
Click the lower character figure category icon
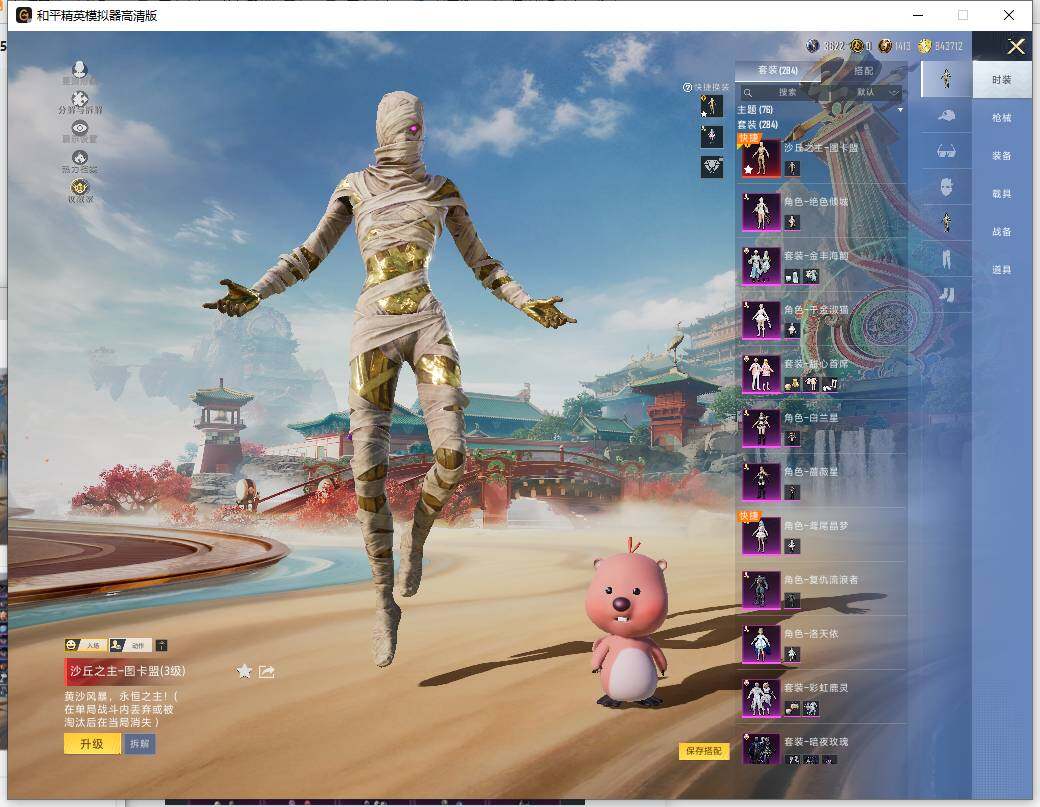coord(946,222)
